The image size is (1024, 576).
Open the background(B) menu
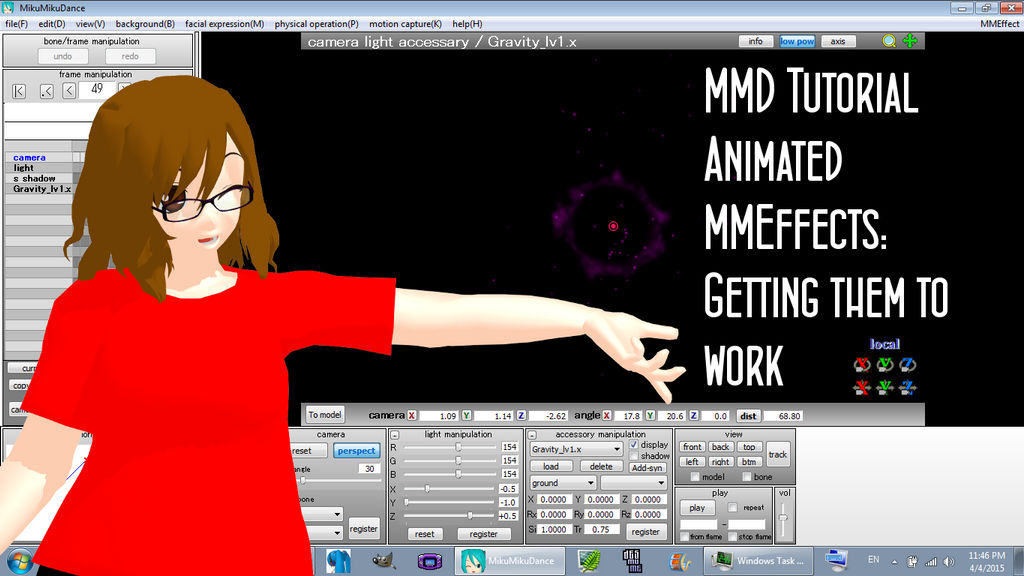145,24
